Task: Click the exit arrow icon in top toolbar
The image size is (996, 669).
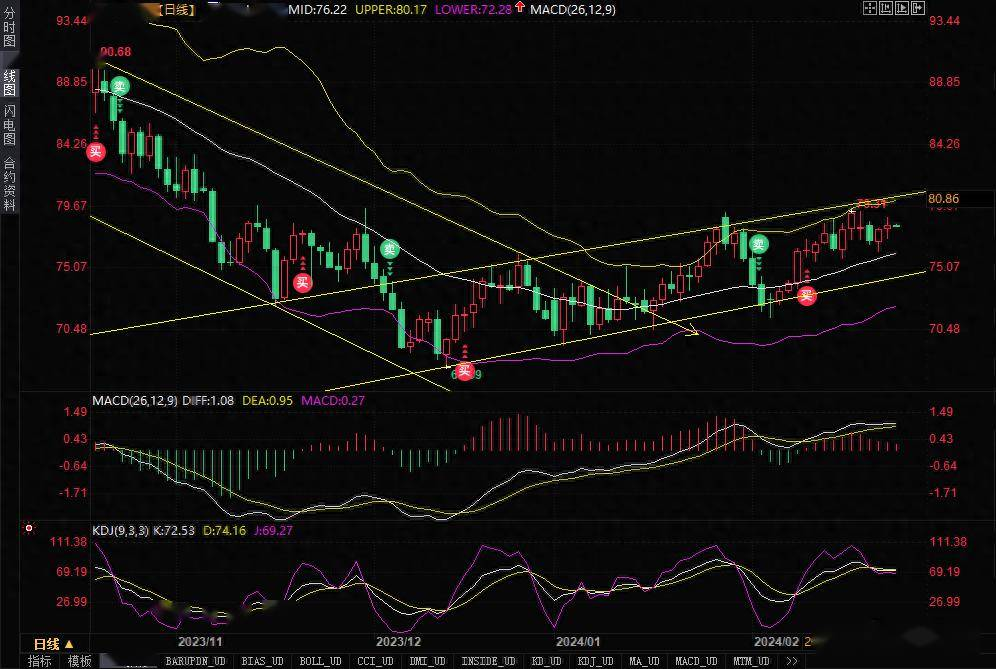Action: click(917, 8)
